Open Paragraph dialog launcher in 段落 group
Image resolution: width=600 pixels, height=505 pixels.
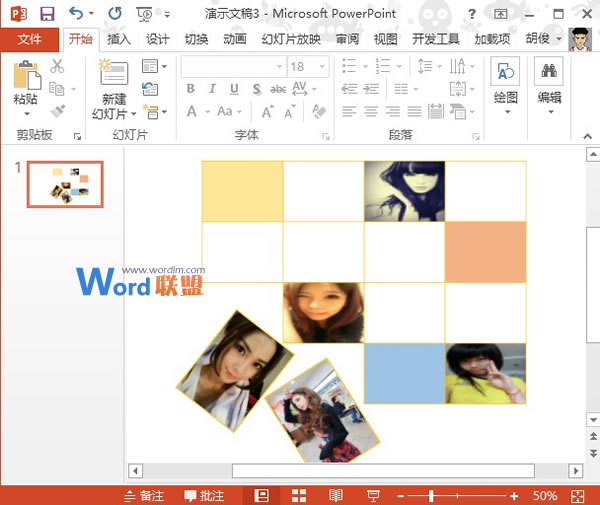(476, 137)
